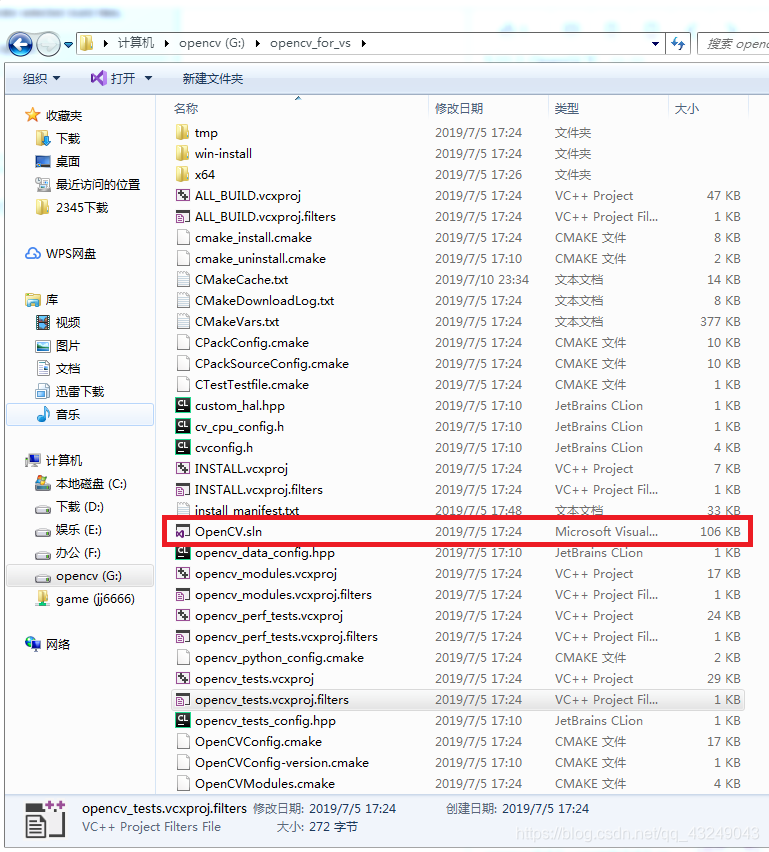Expand the address bar history dropdown

click(655, 43)
